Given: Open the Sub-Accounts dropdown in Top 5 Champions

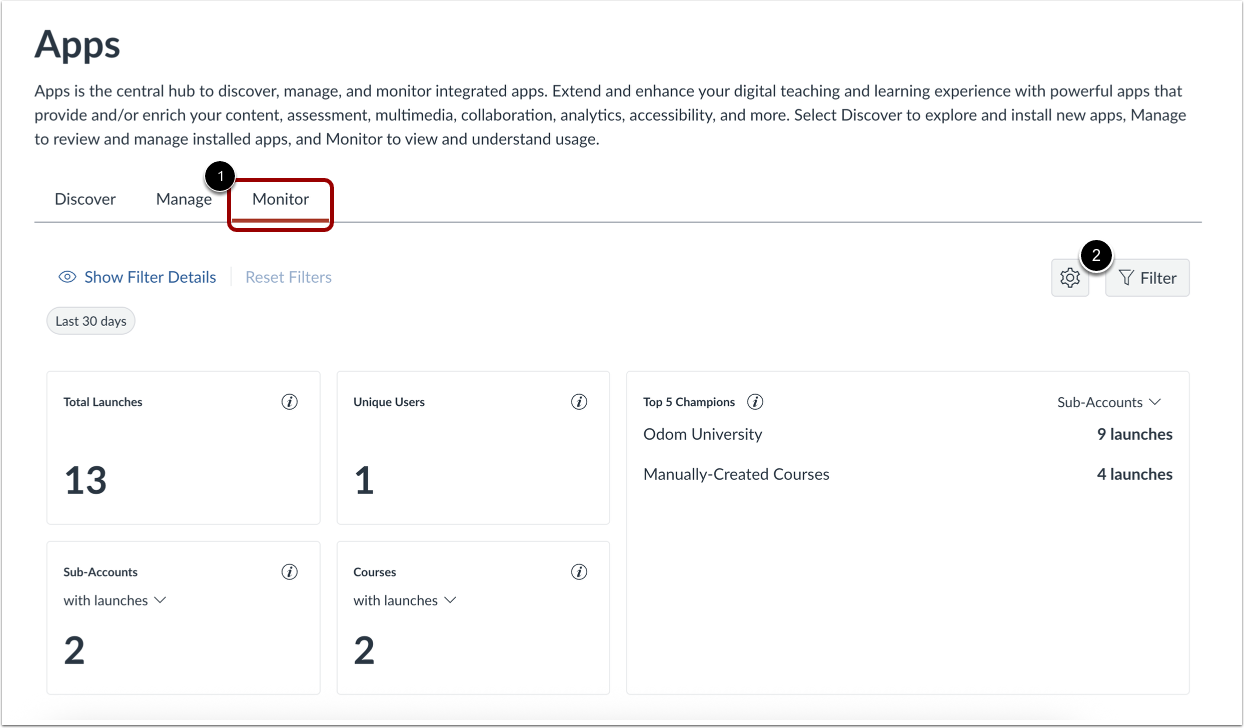Looking at the screenshot, I should click(x=1109, y=401).
